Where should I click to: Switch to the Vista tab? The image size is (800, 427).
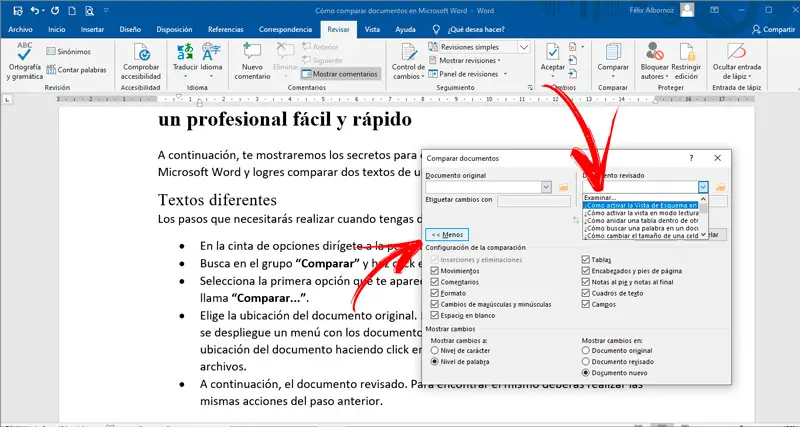372,30
